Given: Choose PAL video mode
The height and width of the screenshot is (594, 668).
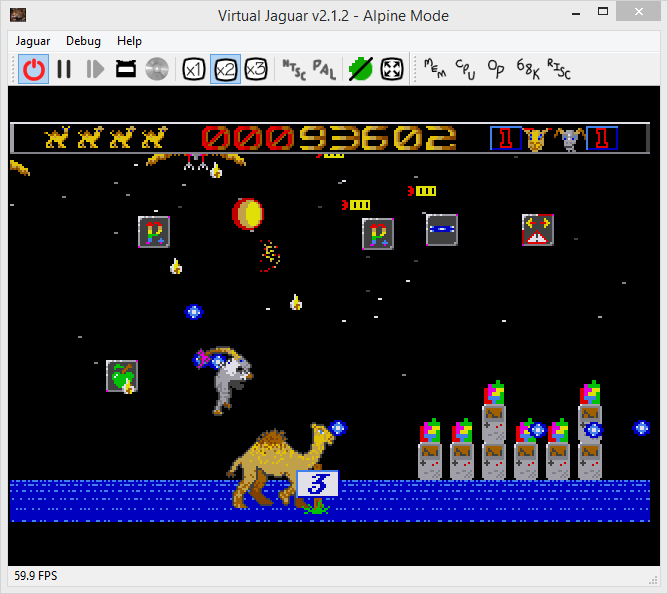Looking at the screenshot, I should click(x=324, y=69).
